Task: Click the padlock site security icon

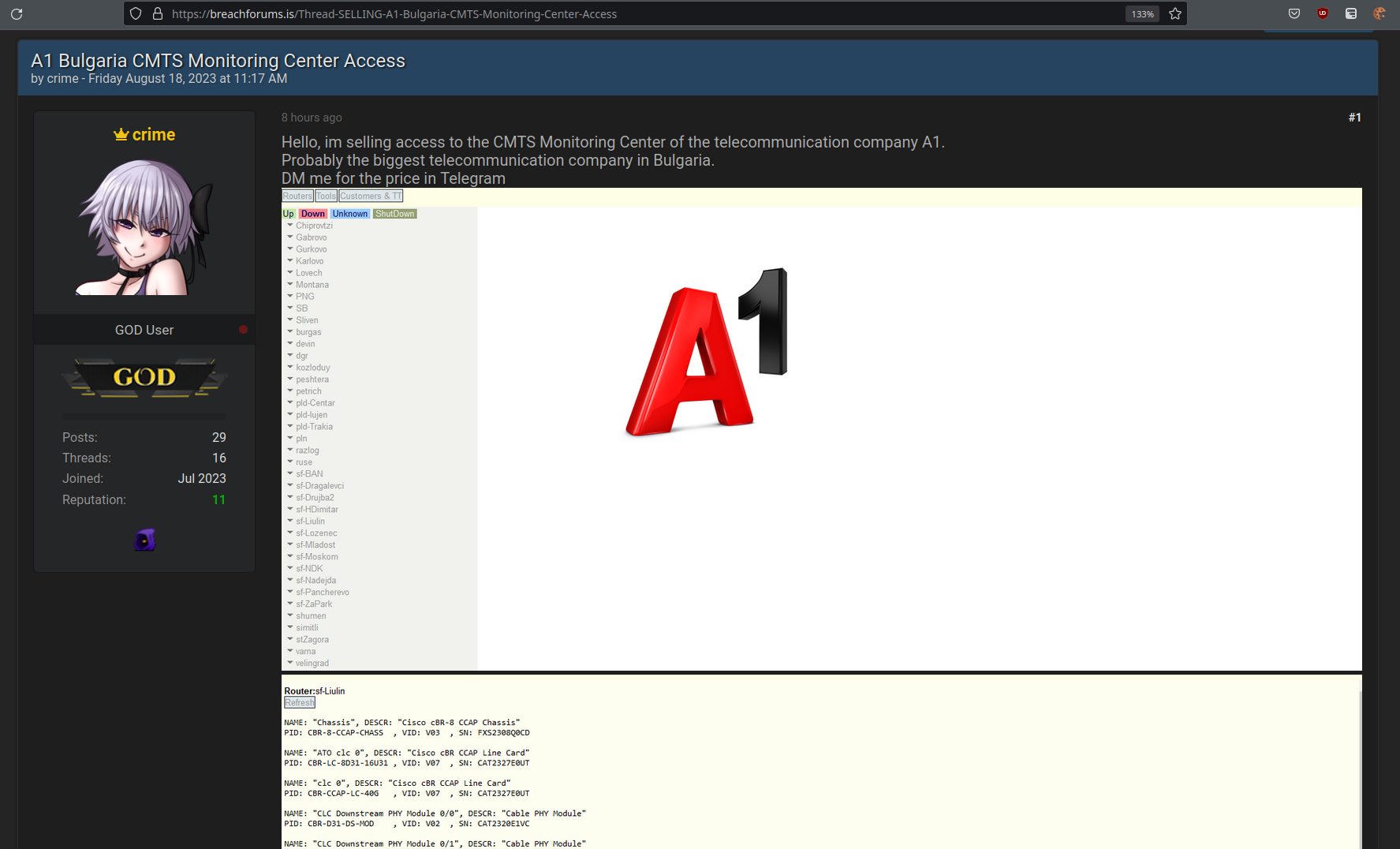Action: click(x=157, y=13)
